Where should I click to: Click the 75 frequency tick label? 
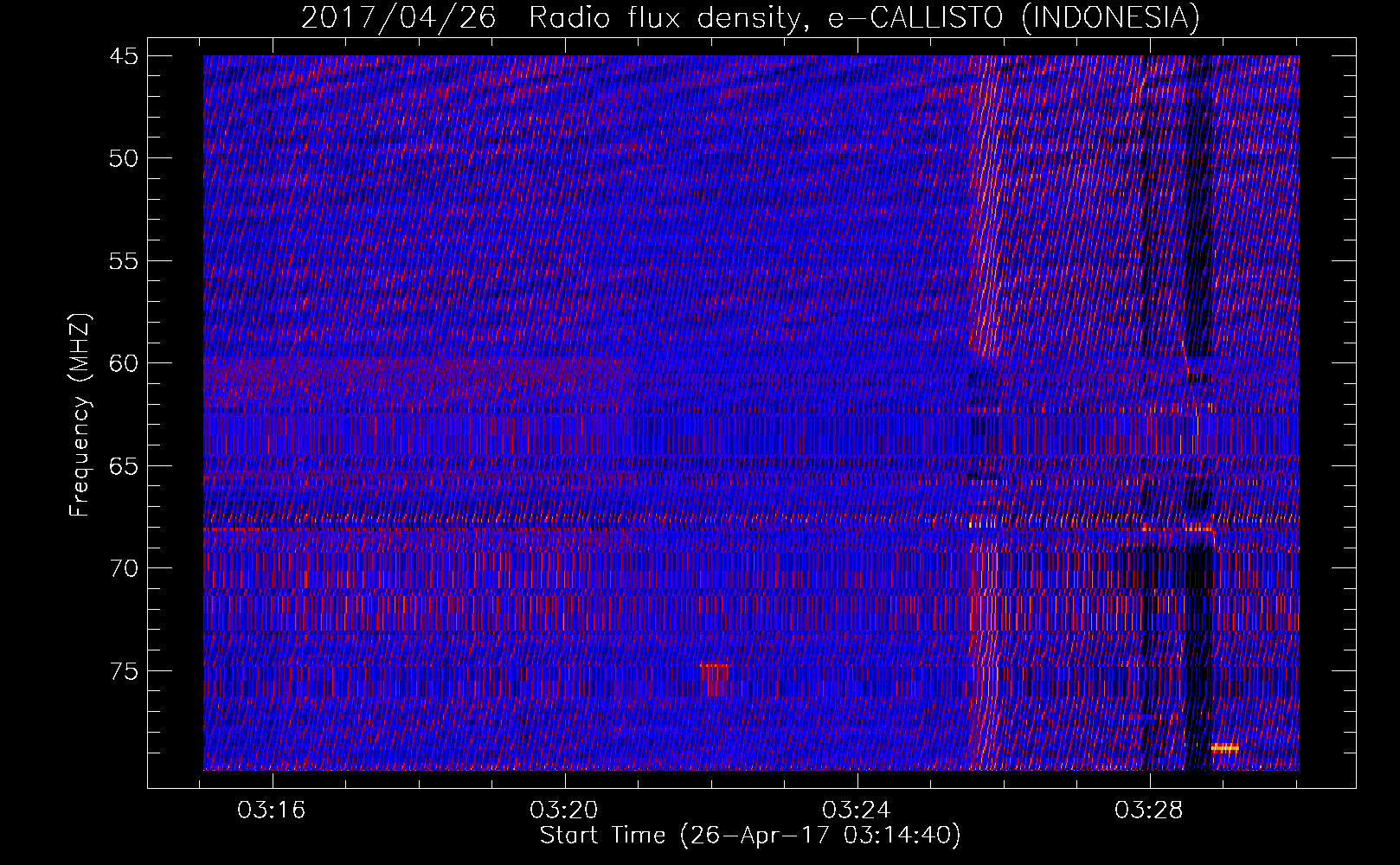click(124, 671)
